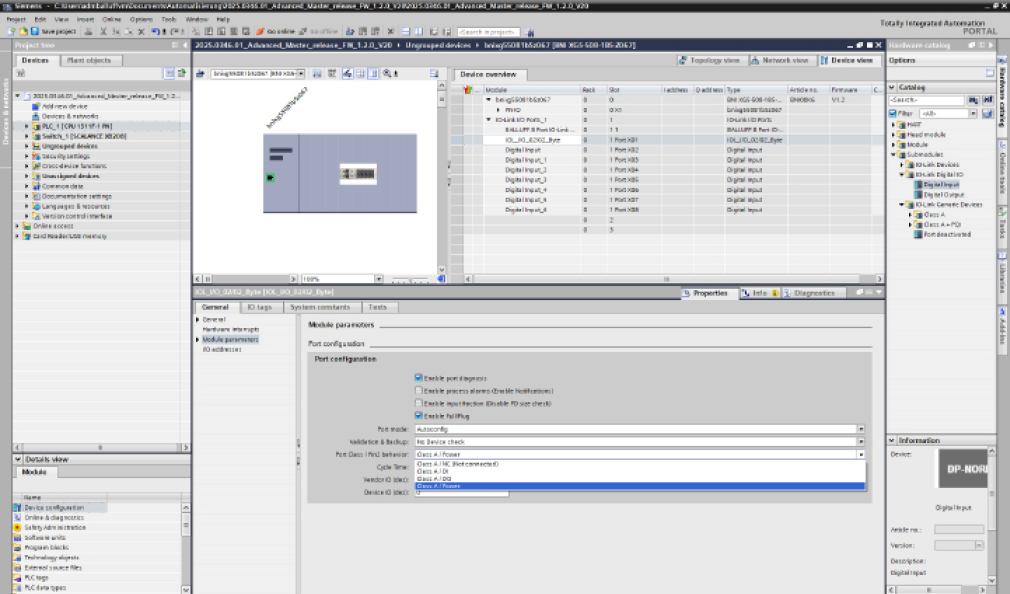The height and width of the screenshot is (594, 1010).
Task: Click Go online in the toolbar
Action: (275, 32)
